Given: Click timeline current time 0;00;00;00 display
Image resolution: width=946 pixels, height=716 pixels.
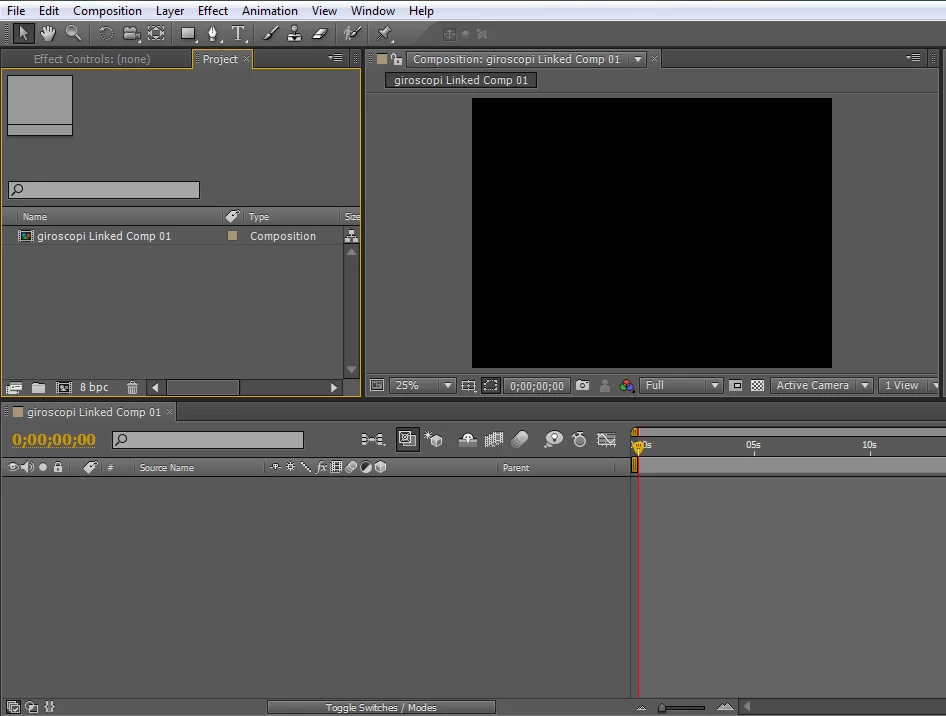Looking at the screenshot, I should [54, 439].
